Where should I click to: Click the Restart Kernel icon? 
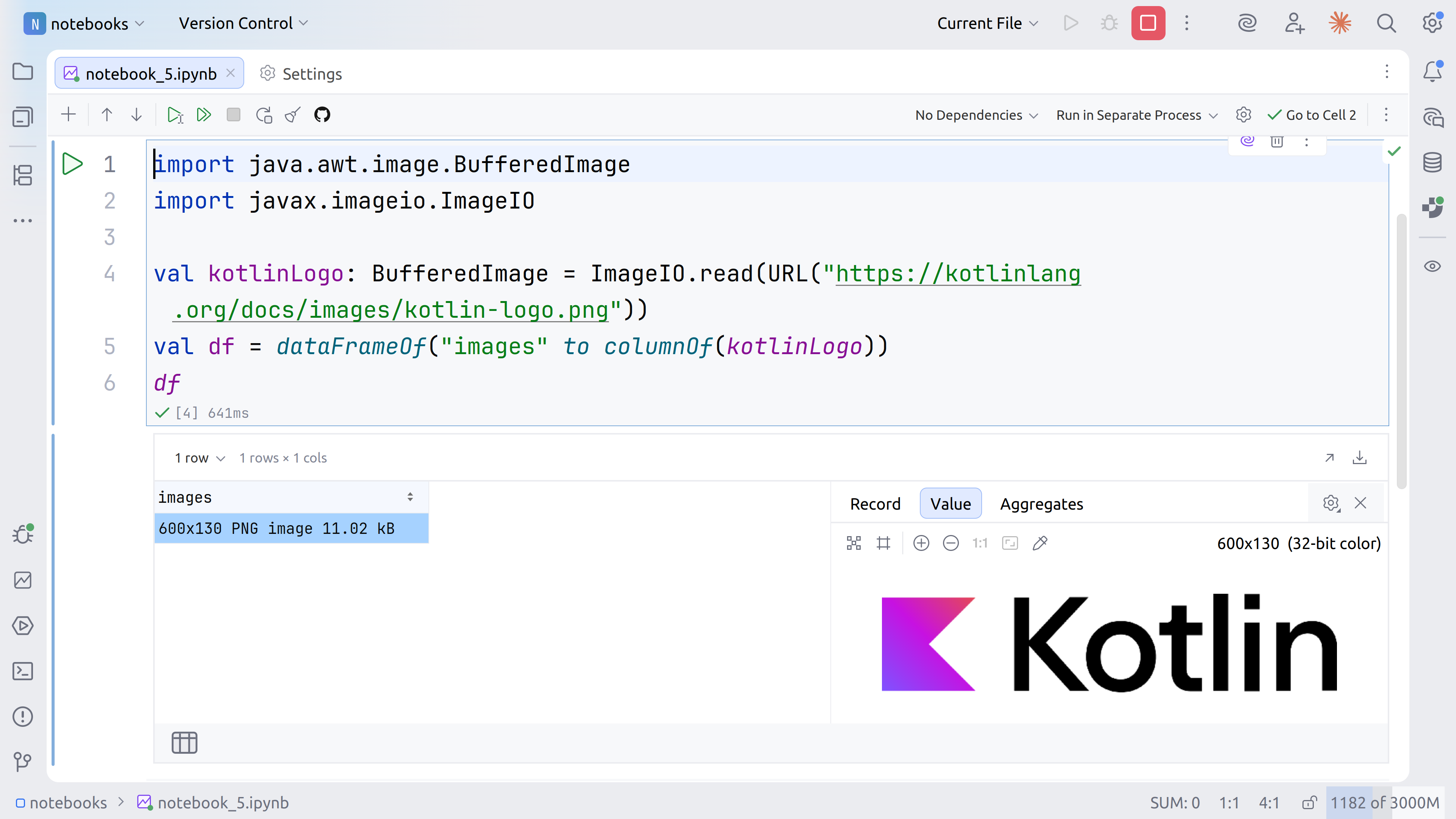(x=264, y=115)
